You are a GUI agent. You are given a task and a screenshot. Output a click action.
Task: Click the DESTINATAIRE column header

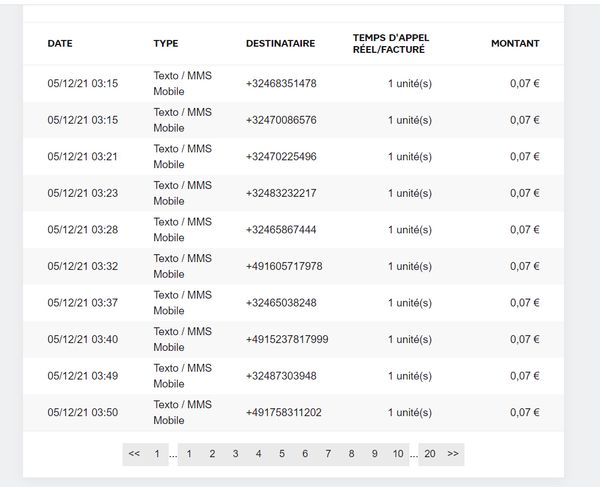[x=280, y=44]
